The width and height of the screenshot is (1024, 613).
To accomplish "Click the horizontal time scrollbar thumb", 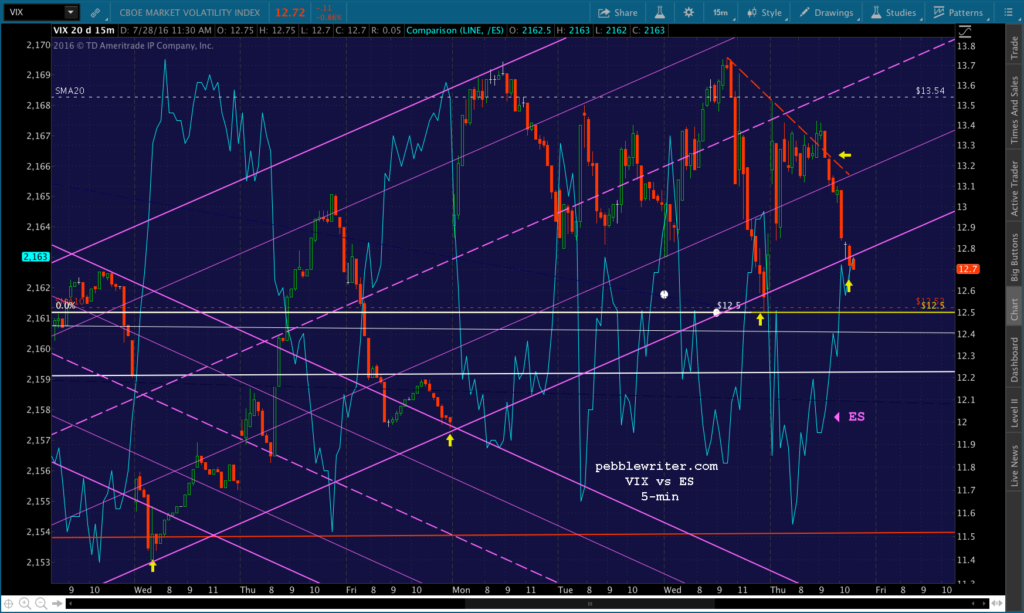I will click(588, 604).
